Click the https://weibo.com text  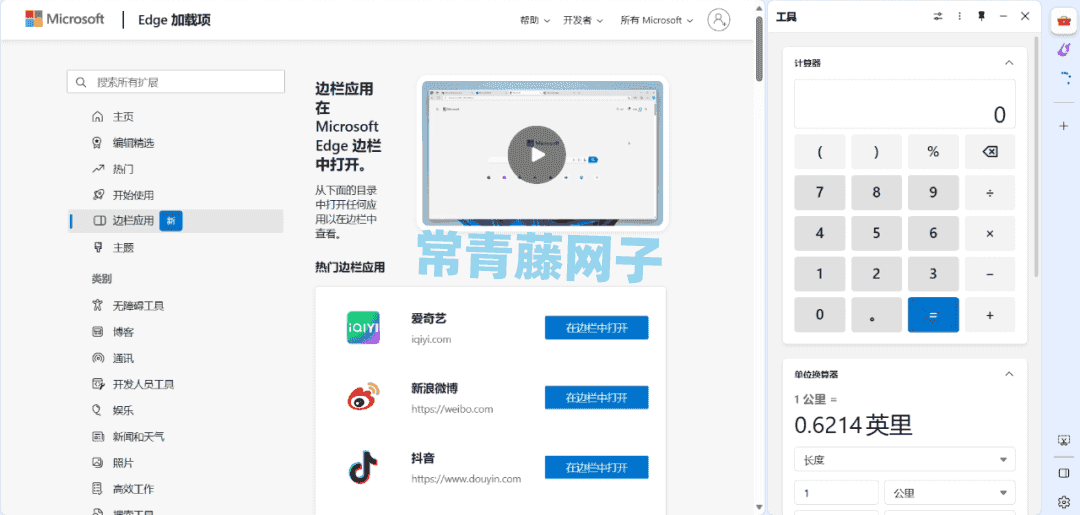452,409
